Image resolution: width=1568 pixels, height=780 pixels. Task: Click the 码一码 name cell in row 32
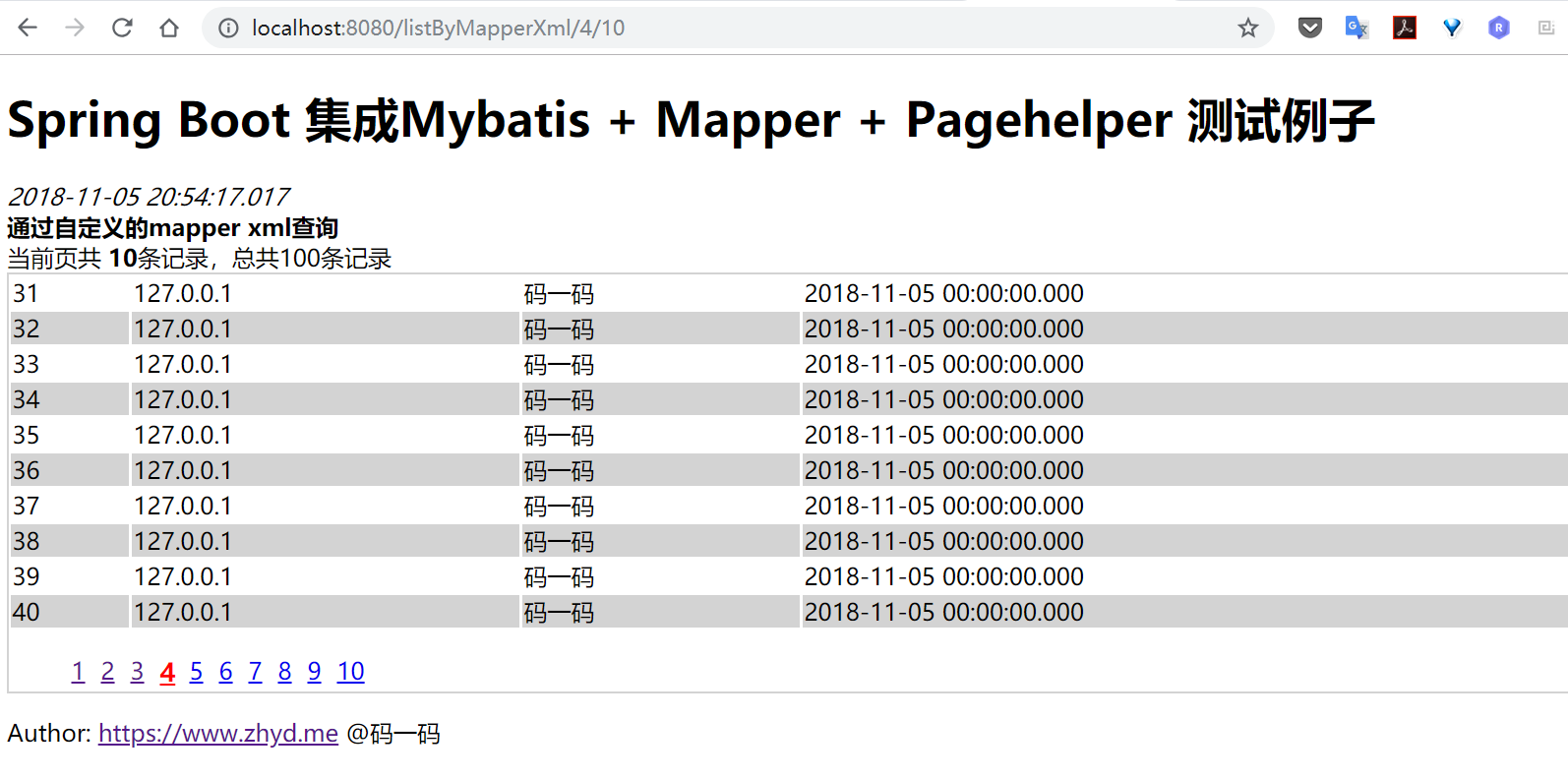coord(660,329)
